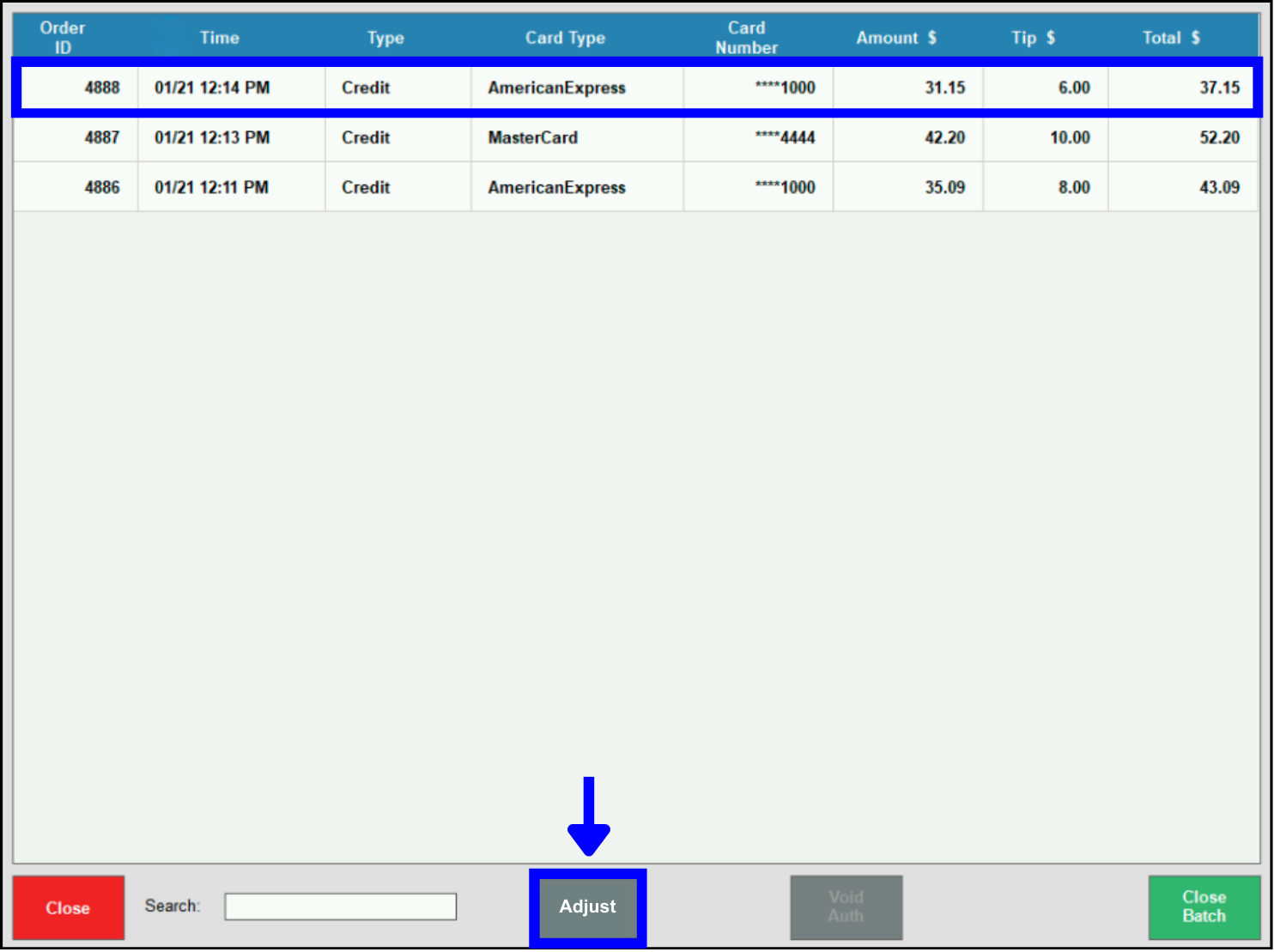Screen dimensions: 1274x952
Task: Click the Card Type column header
Action: (565, 37)
